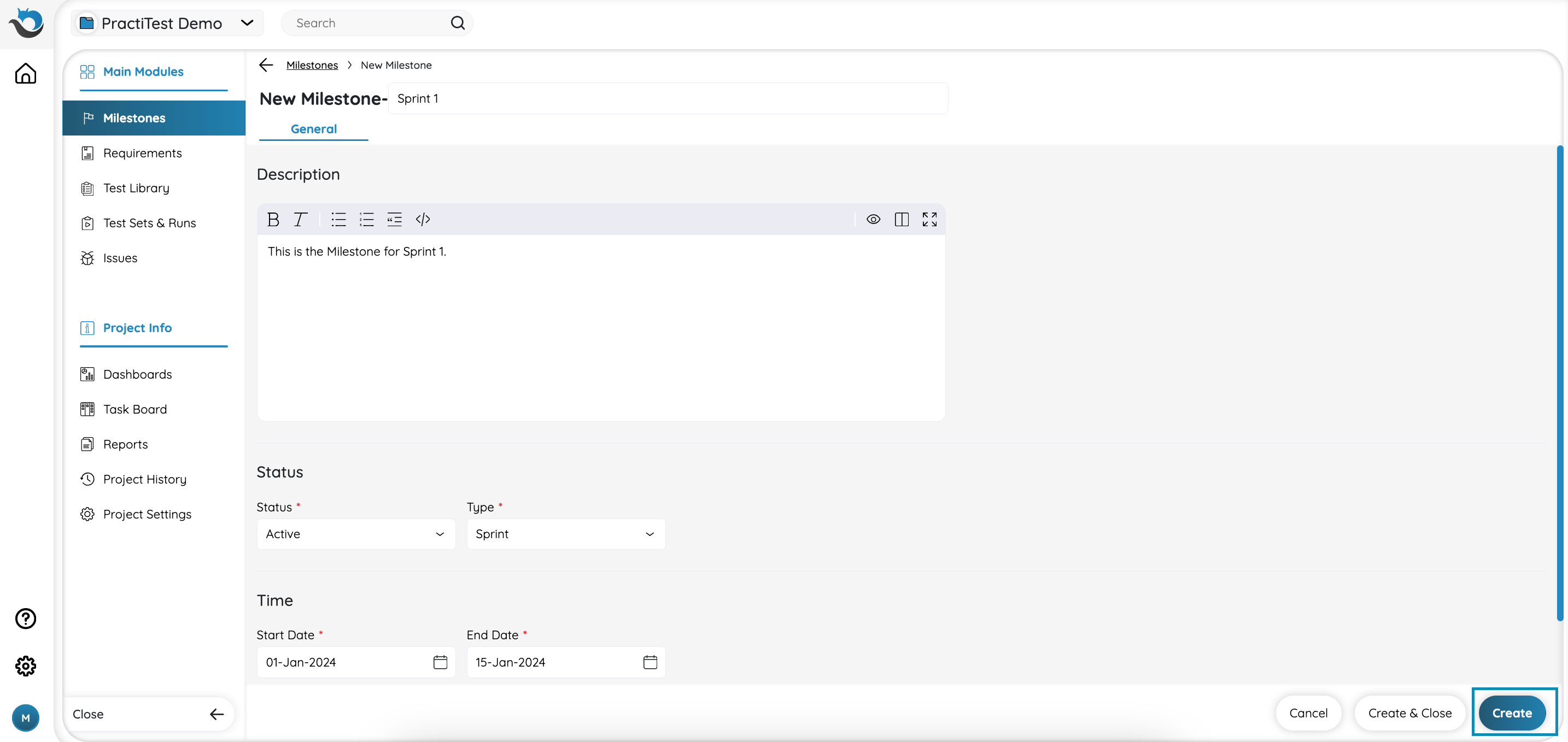
Task: Open the Type dropdown showing Sprint
Action: (x=565, y=534)
